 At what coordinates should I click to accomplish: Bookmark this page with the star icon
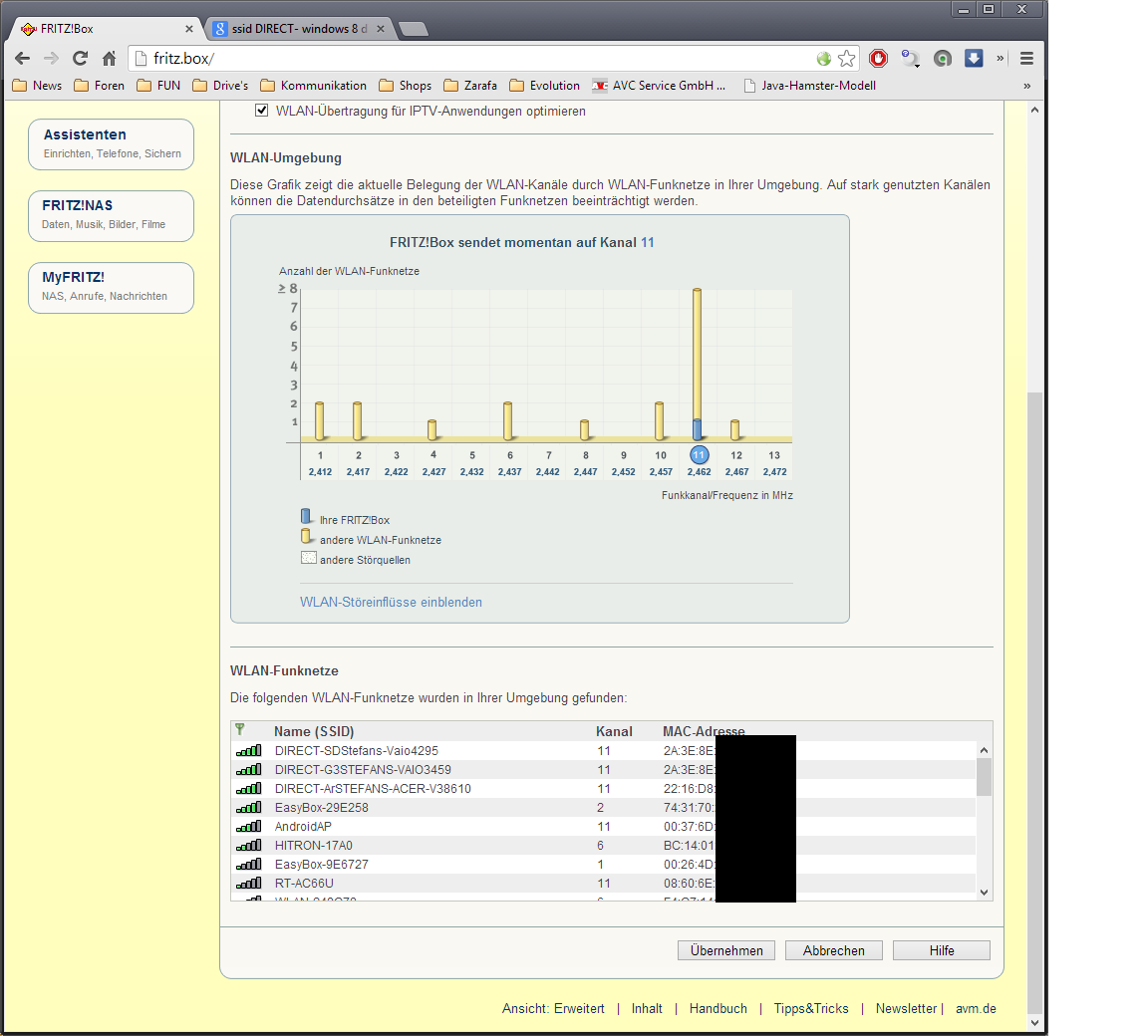[846, 59]
